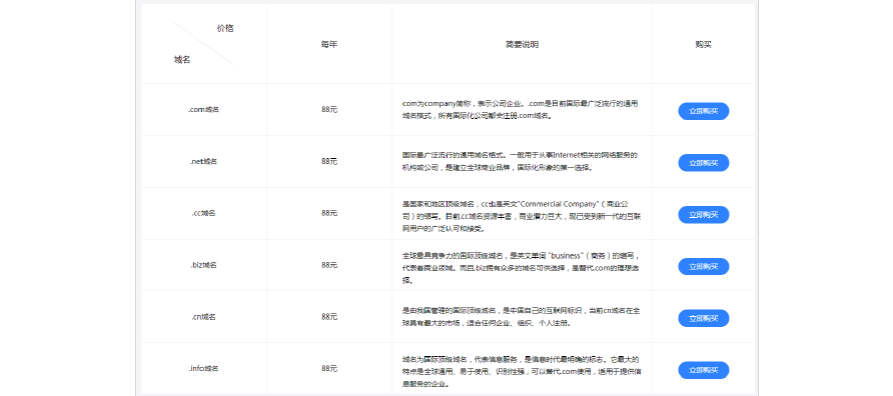Buy the .cn domain now
This screenshot has height=396, width=893.
click(703, 319)
